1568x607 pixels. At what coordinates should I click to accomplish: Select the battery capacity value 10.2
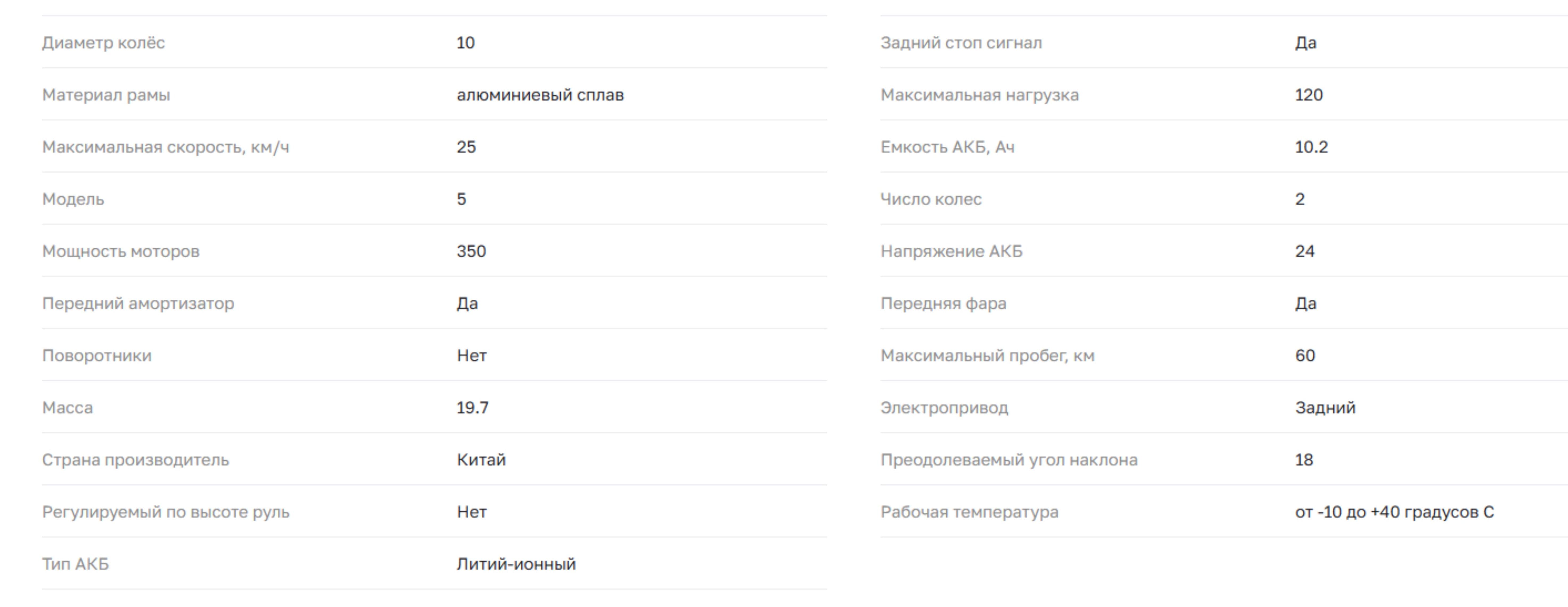coord(1311,147)
